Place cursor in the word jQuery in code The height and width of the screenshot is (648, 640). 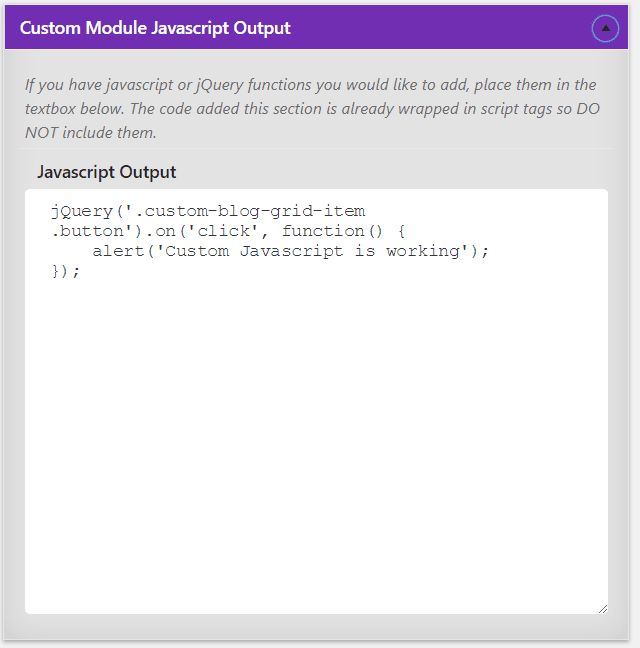[x=82, y=211]
